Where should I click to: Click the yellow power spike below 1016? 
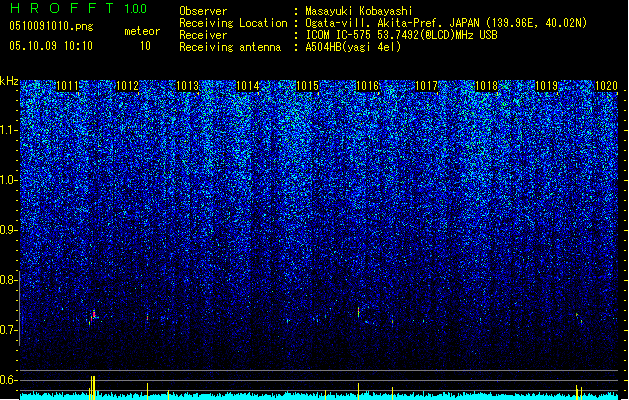coord(358,391)
